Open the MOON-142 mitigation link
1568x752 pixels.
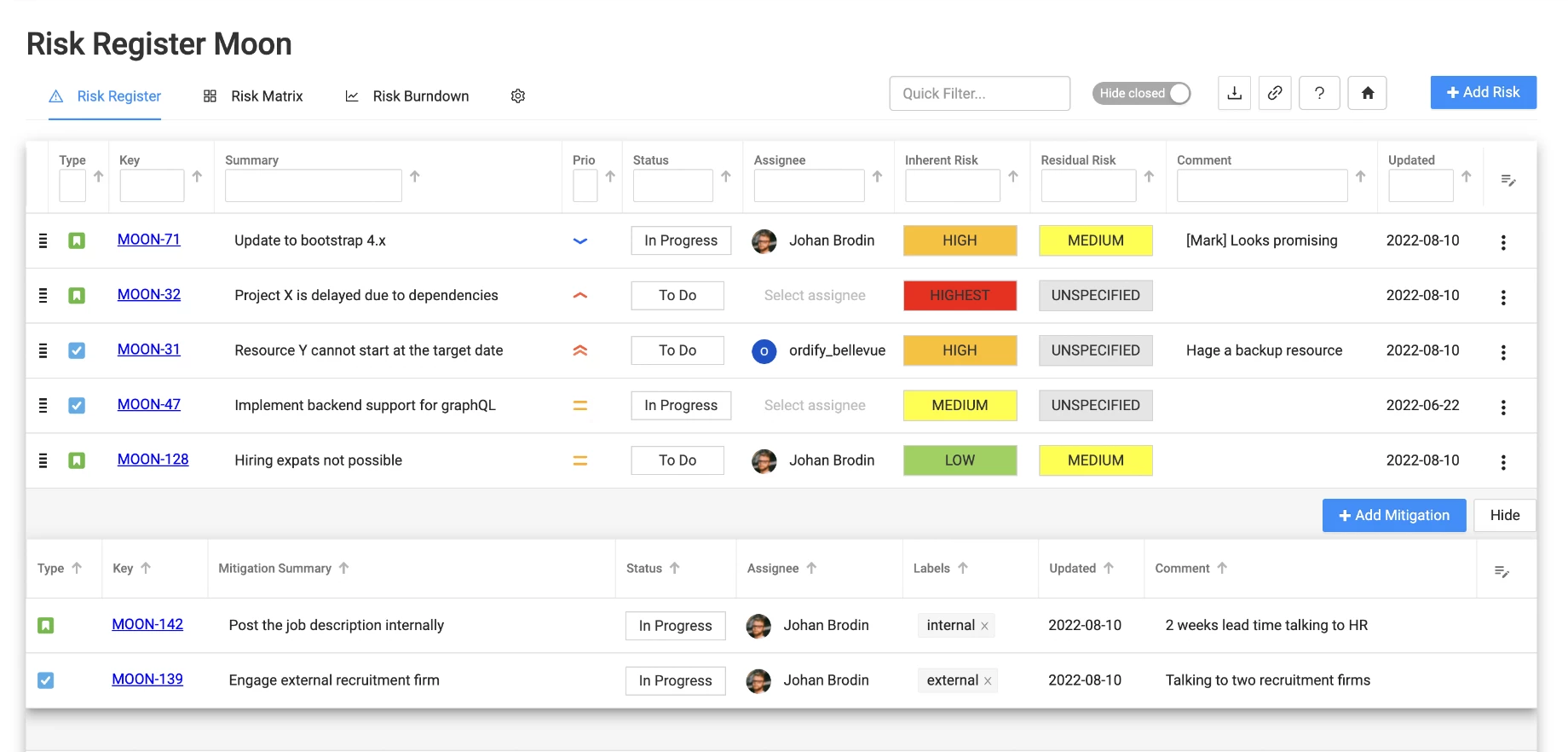pyautogui.click(x=147, y=624)
